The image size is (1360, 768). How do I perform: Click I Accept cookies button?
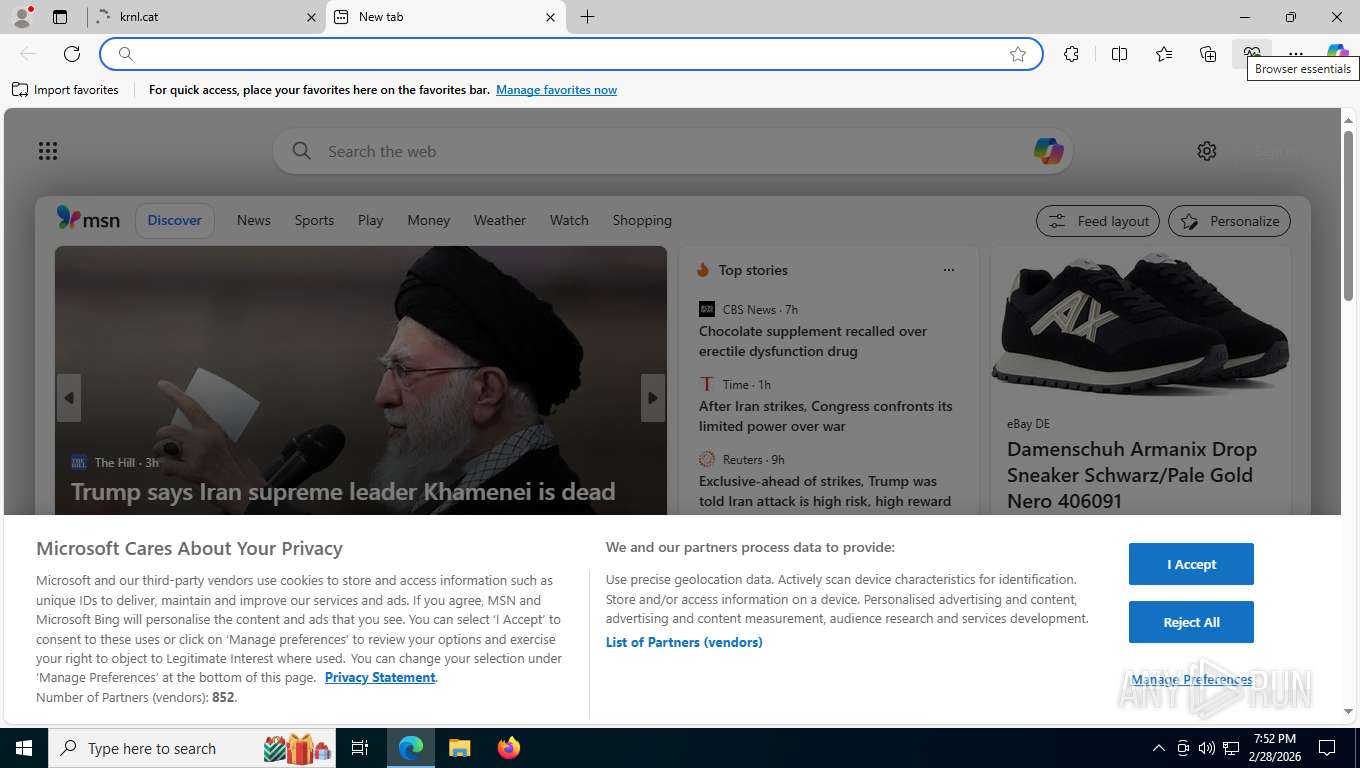1191,564
